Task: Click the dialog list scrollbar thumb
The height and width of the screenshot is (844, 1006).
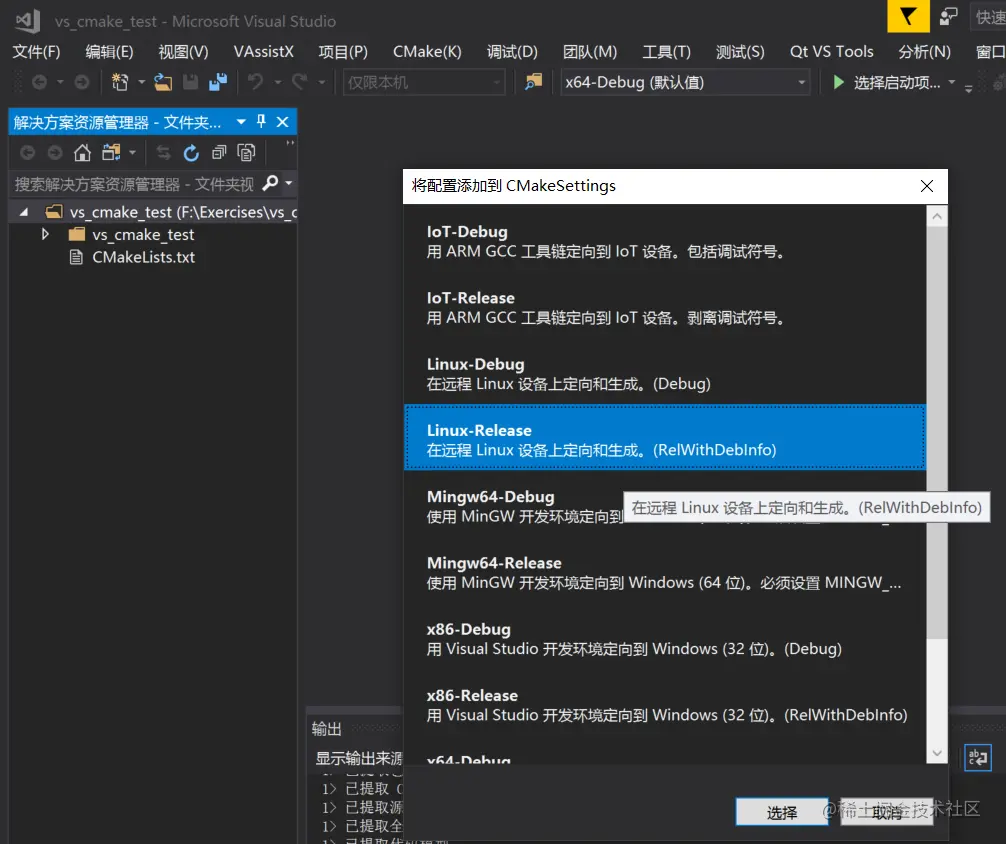Action: [x=937, y=433]
